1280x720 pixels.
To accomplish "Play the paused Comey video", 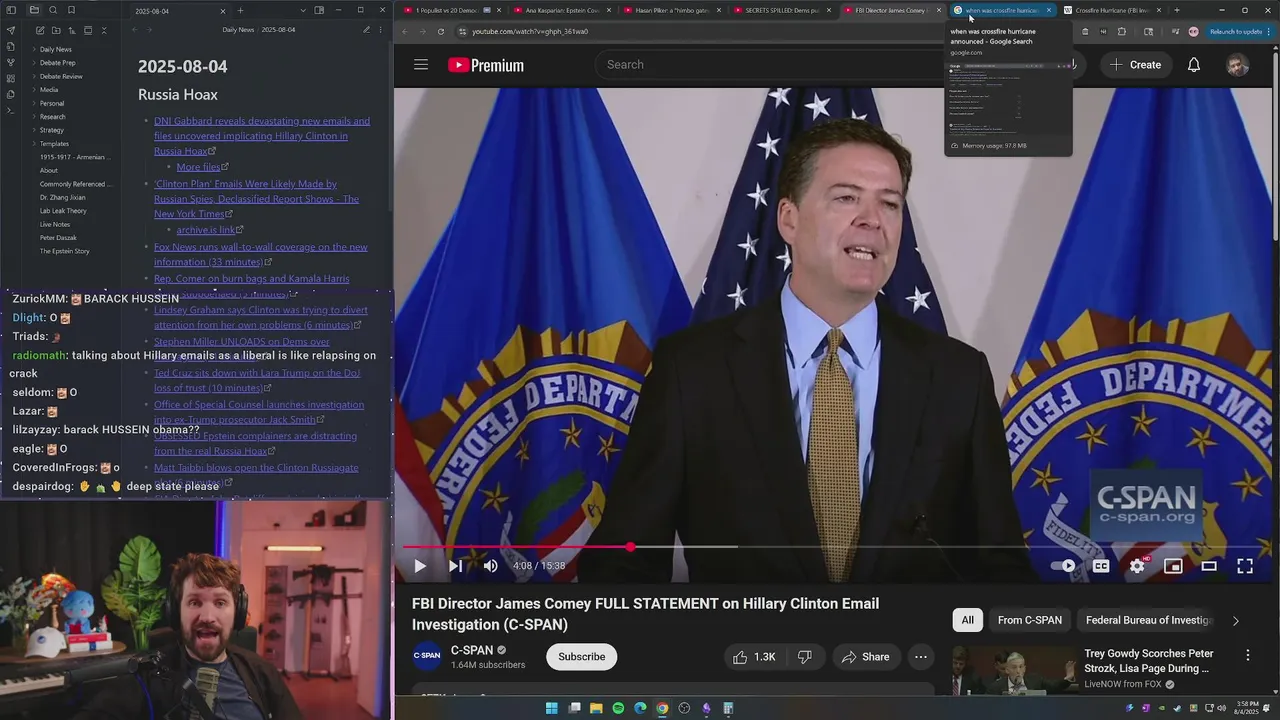I will (x=420, y=566).
